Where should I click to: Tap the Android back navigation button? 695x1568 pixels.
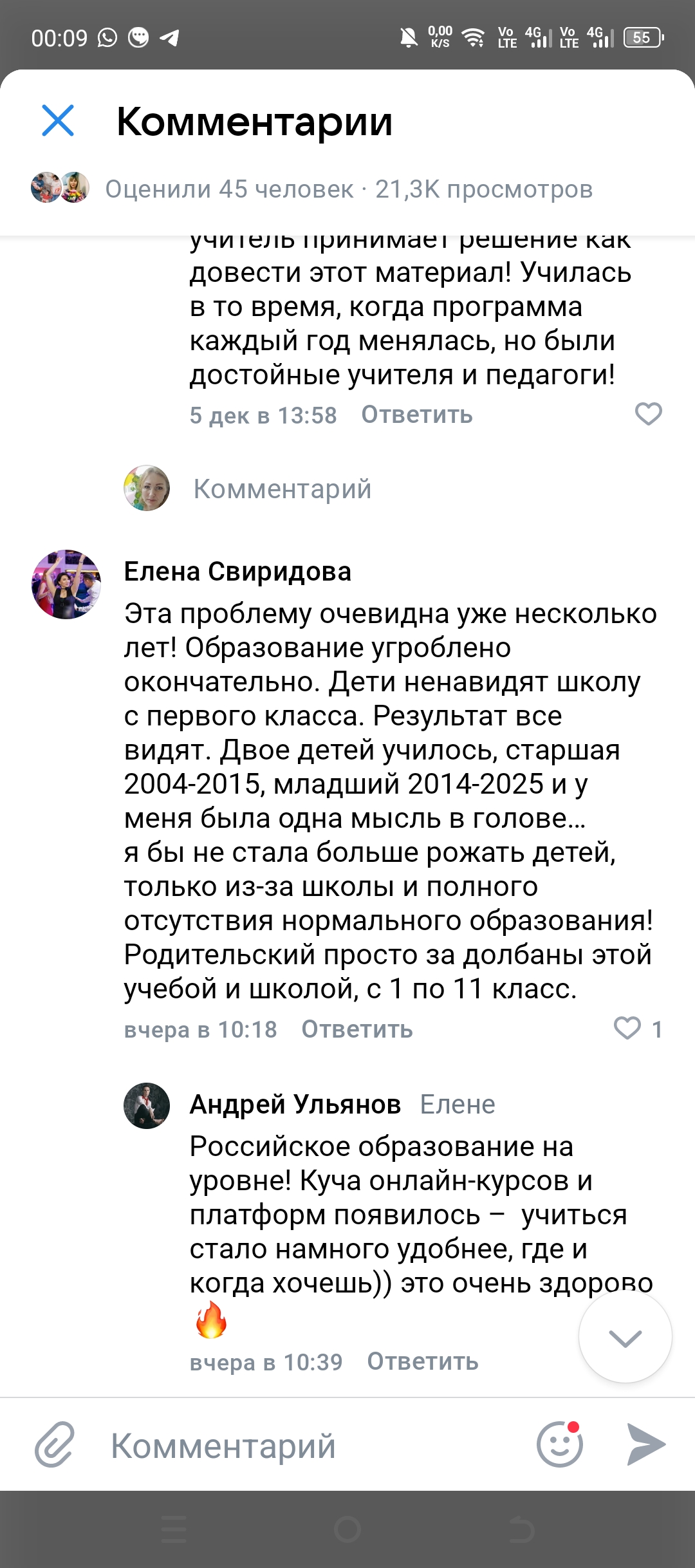point(521,1529)
